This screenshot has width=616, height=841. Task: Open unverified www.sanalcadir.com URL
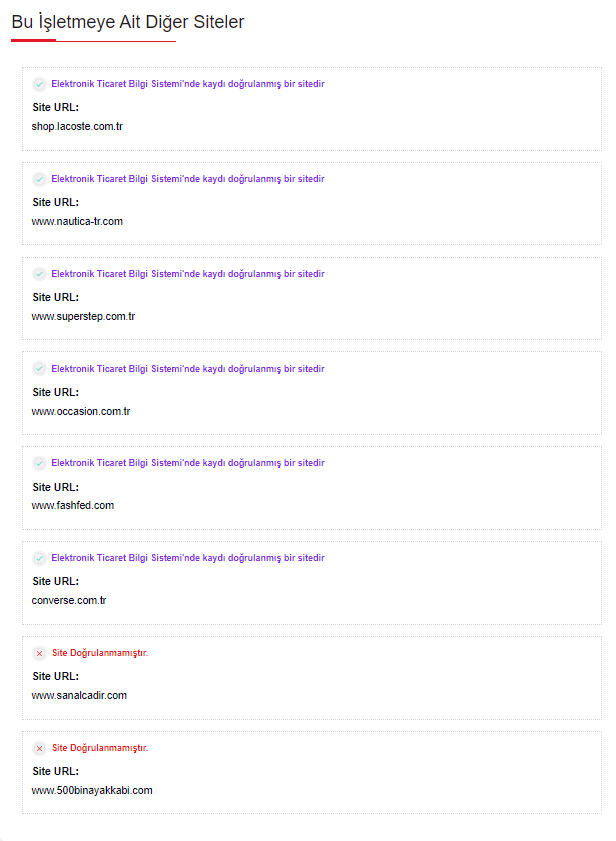tap(79, 695)
